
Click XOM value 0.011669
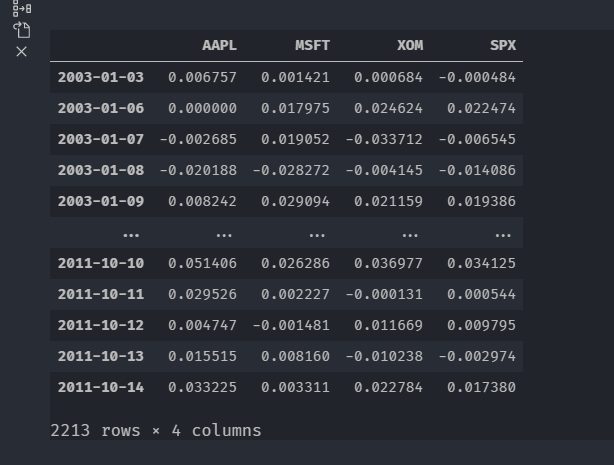pyautogui.click(x=388, y=325)
